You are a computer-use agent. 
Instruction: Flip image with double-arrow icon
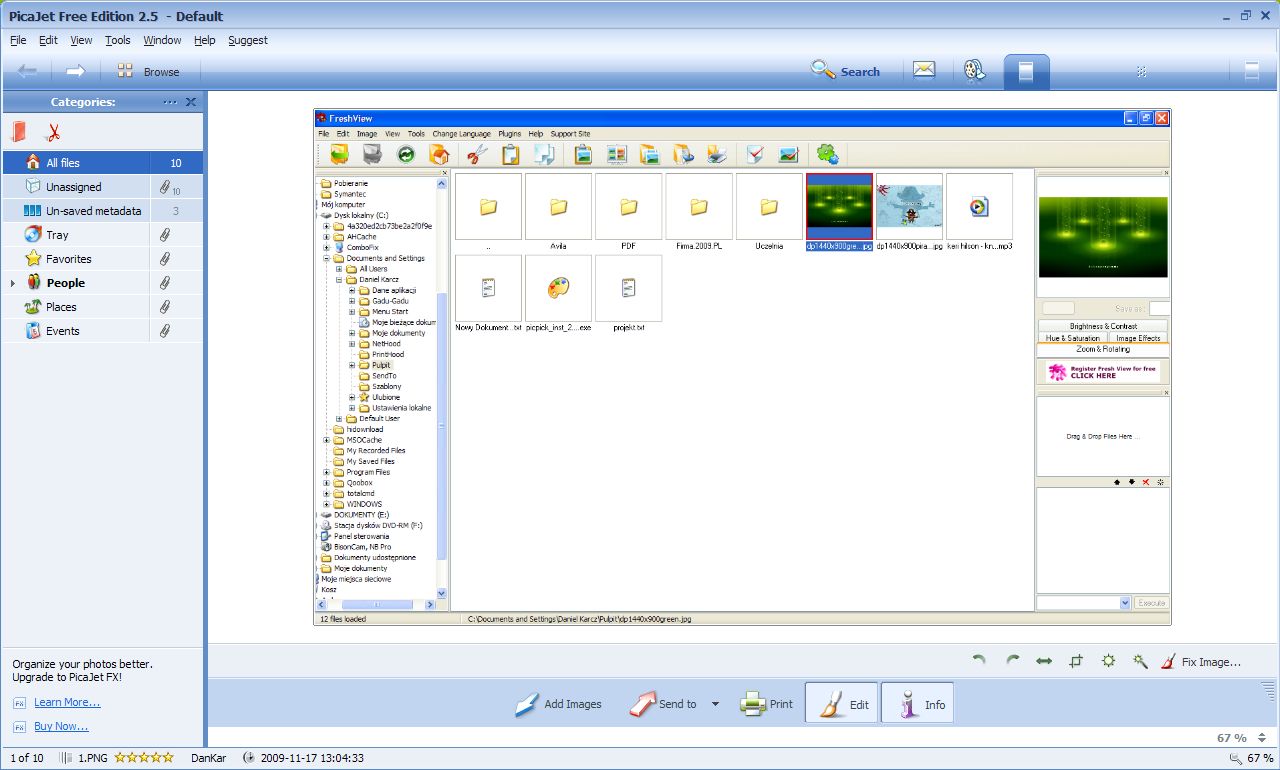click(1044, 661)
